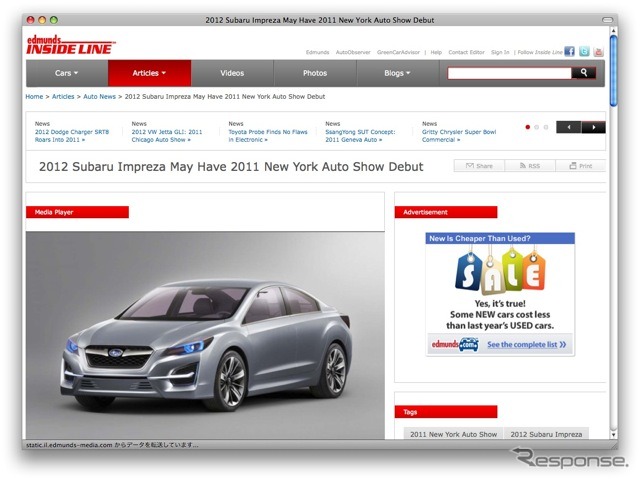Open the Twitter follow icon
Viewport: 640px width, 480px height.
pyautogui.click(x=584, y=51)
